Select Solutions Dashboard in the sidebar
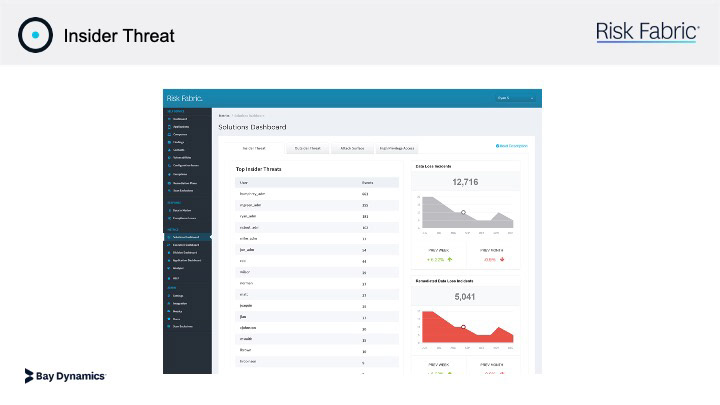The image size is (720, 405). pos(187,237)
